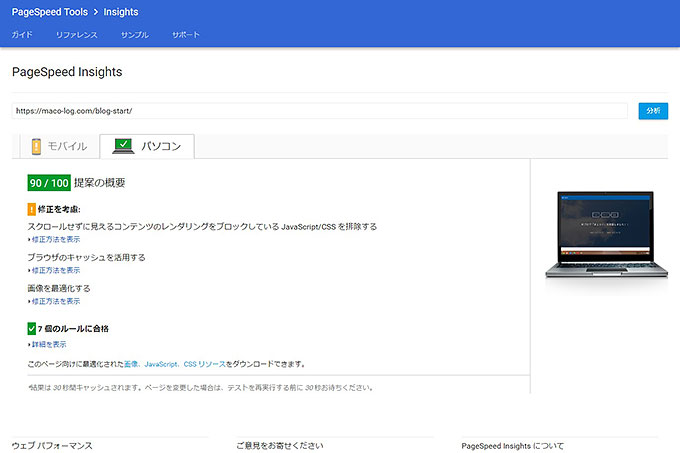Click the 画像を最適化する text
The width and height of the screenshot is (680, 453).
click(59, 288)
